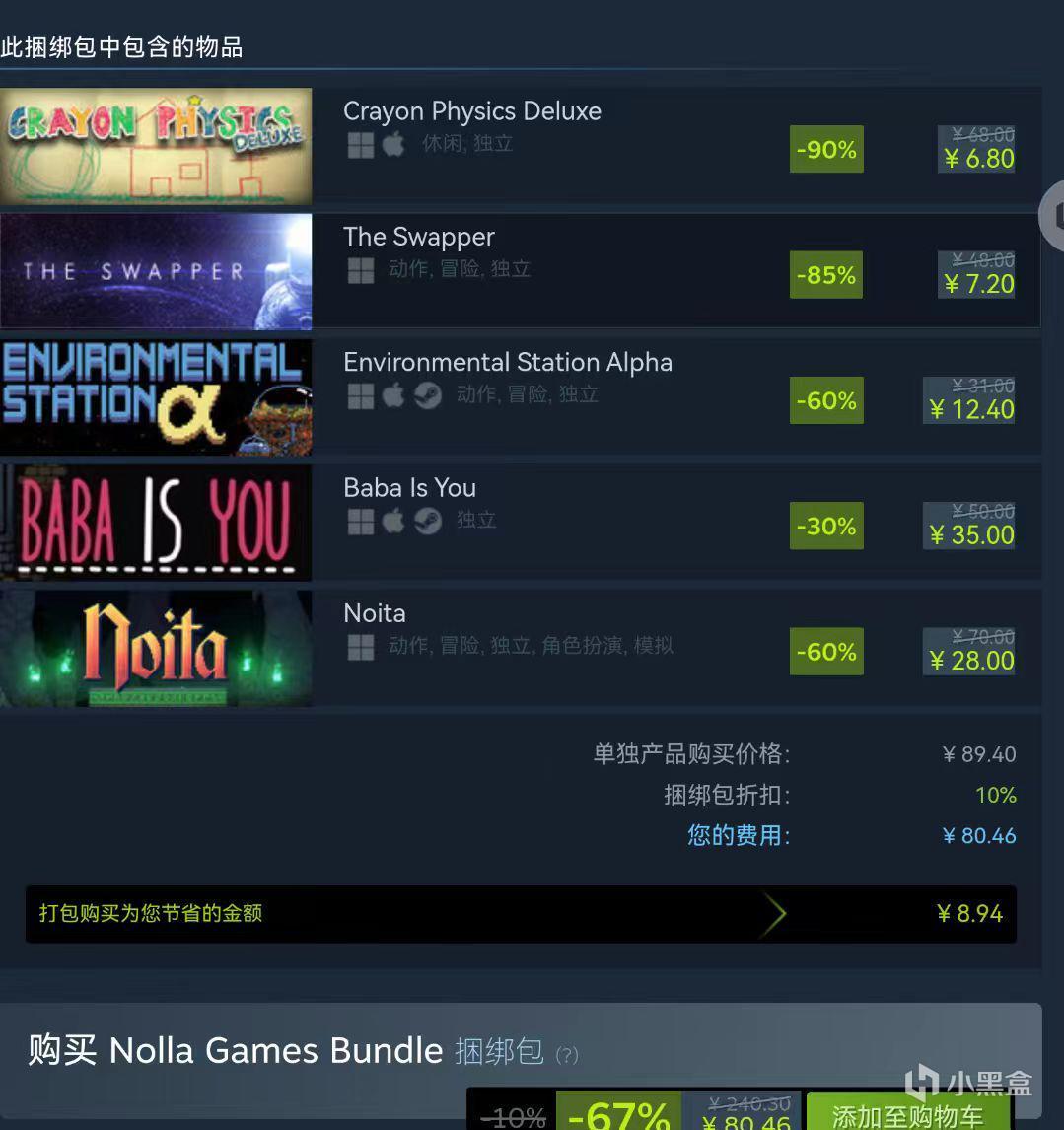
Task: Click the floating side button at right edge
Action: coord(1052,216)
